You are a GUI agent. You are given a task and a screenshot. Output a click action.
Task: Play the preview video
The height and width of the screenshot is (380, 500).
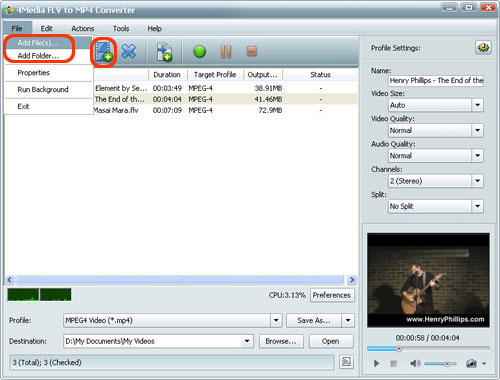(376, 363)
